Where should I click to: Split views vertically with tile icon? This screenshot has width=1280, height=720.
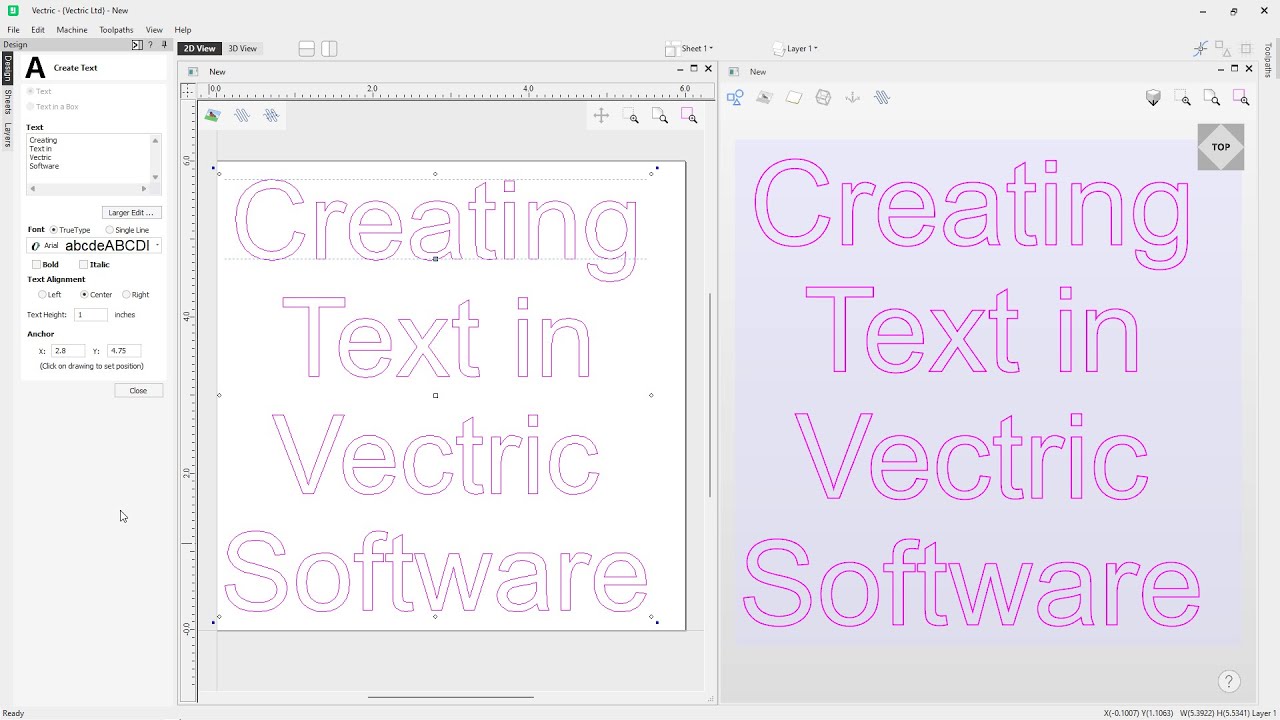click(329, 49)
